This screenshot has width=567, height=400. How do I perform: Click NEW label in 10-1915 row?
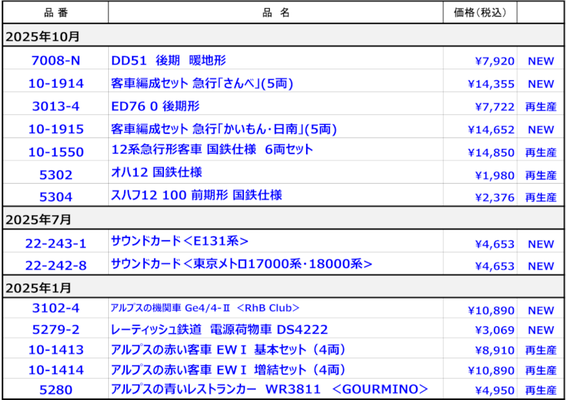coord(541,129)
